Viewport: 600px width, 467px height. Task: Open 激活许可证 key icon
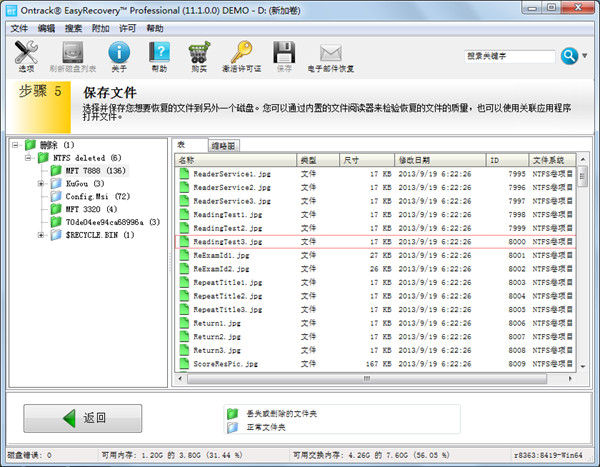coord(242,56)
